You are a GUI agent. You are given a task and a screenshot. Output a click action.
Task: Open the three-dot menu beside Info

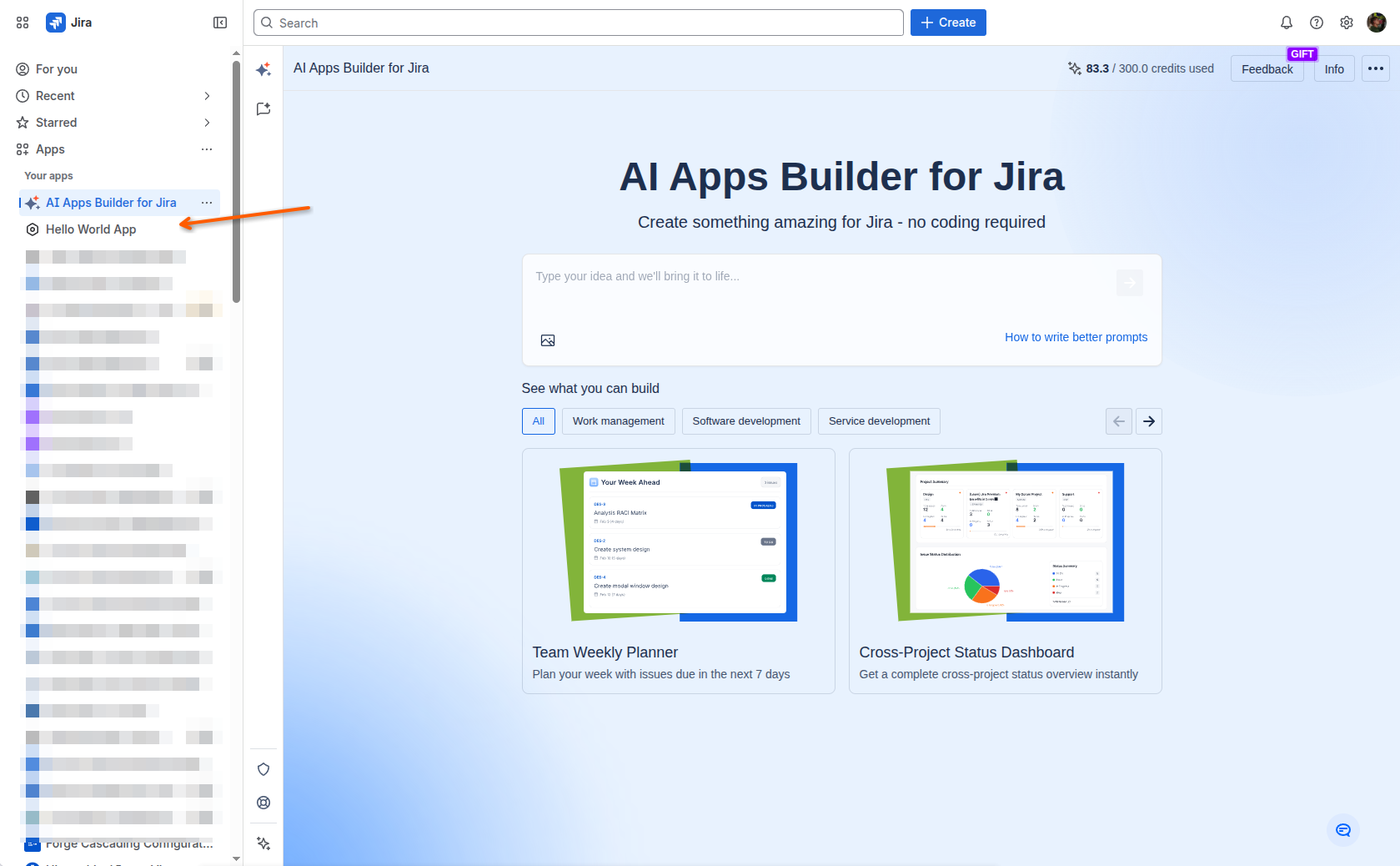click(x=1376, y=68)
